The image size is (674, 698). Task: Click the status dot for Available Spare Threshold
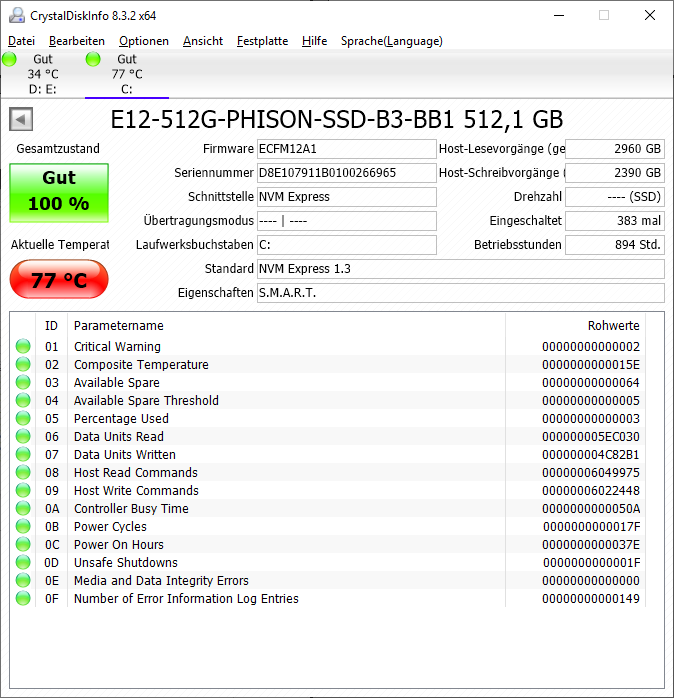pos(23,401)
